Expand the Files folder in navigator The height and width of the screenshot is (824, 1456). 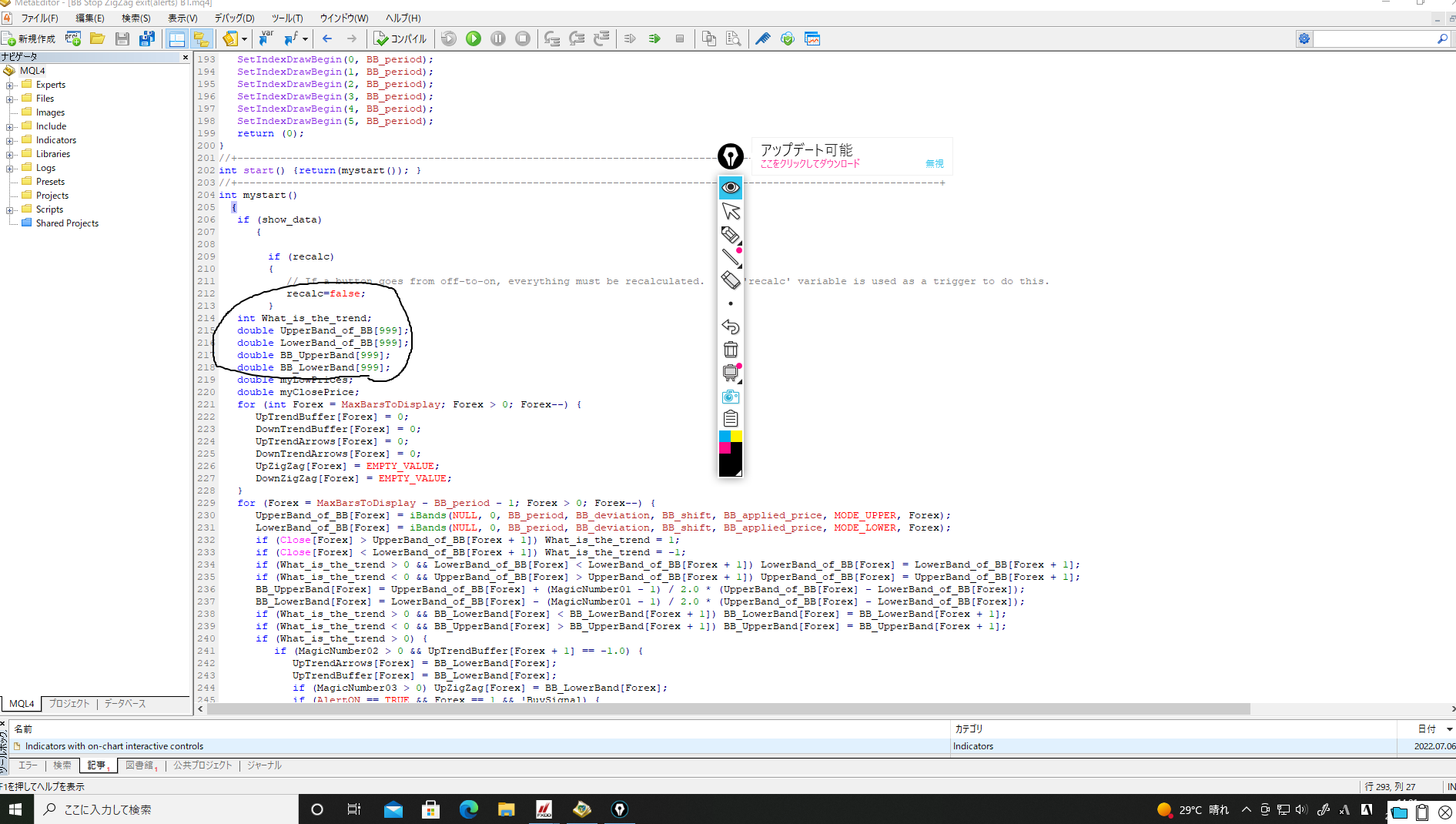point(10,99)
